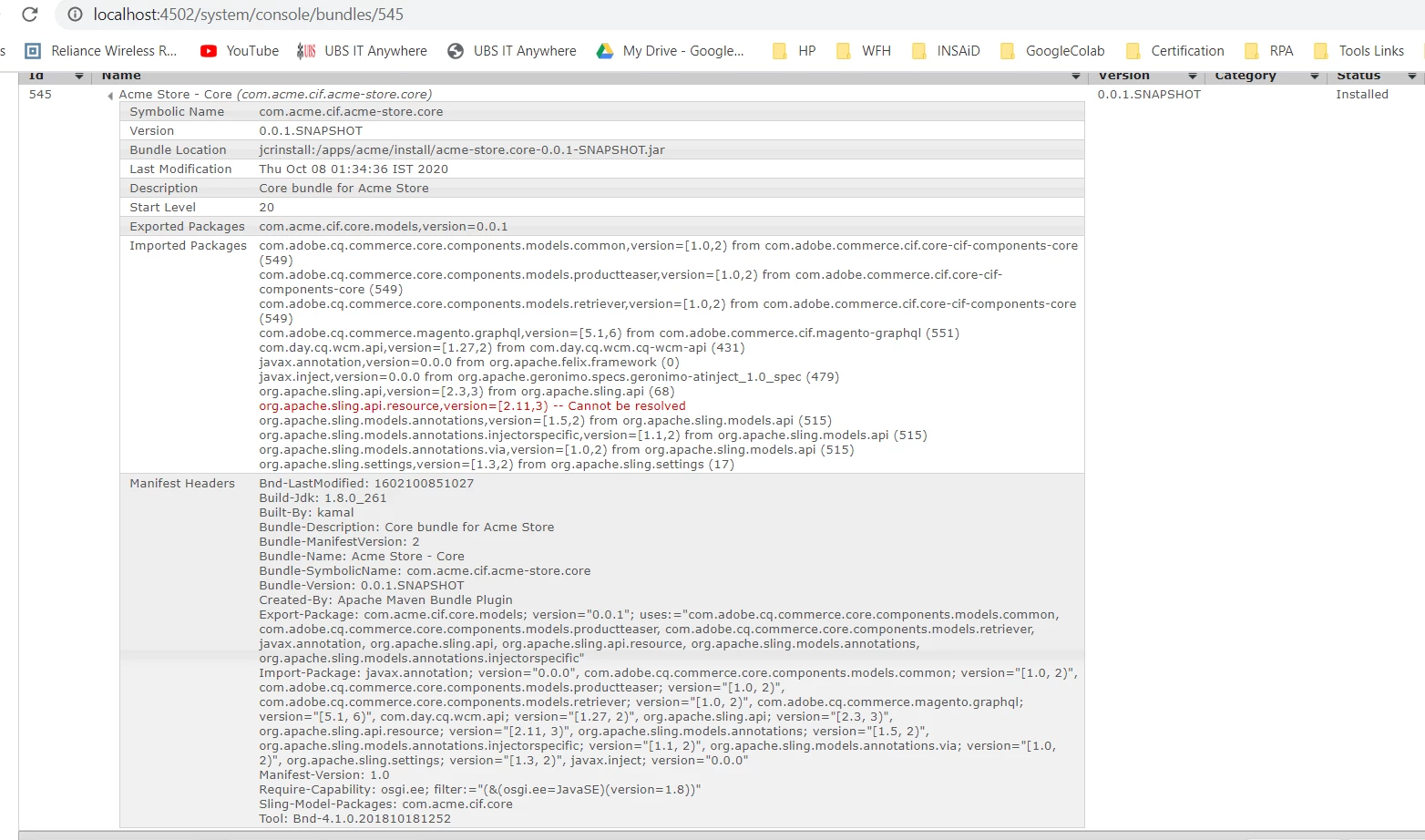This screenshot has width=1425, height=840.
Task: Open the YouTube bookmark
Action: 240,51
